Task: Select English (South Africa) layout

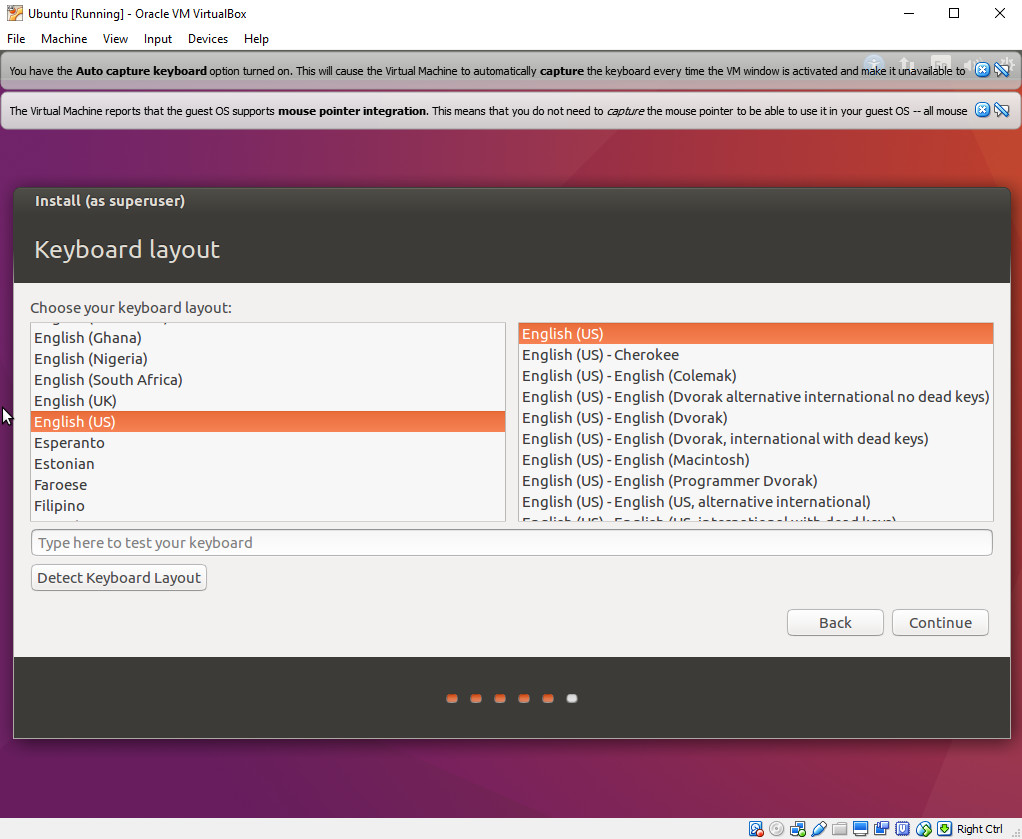Action: 268,379
